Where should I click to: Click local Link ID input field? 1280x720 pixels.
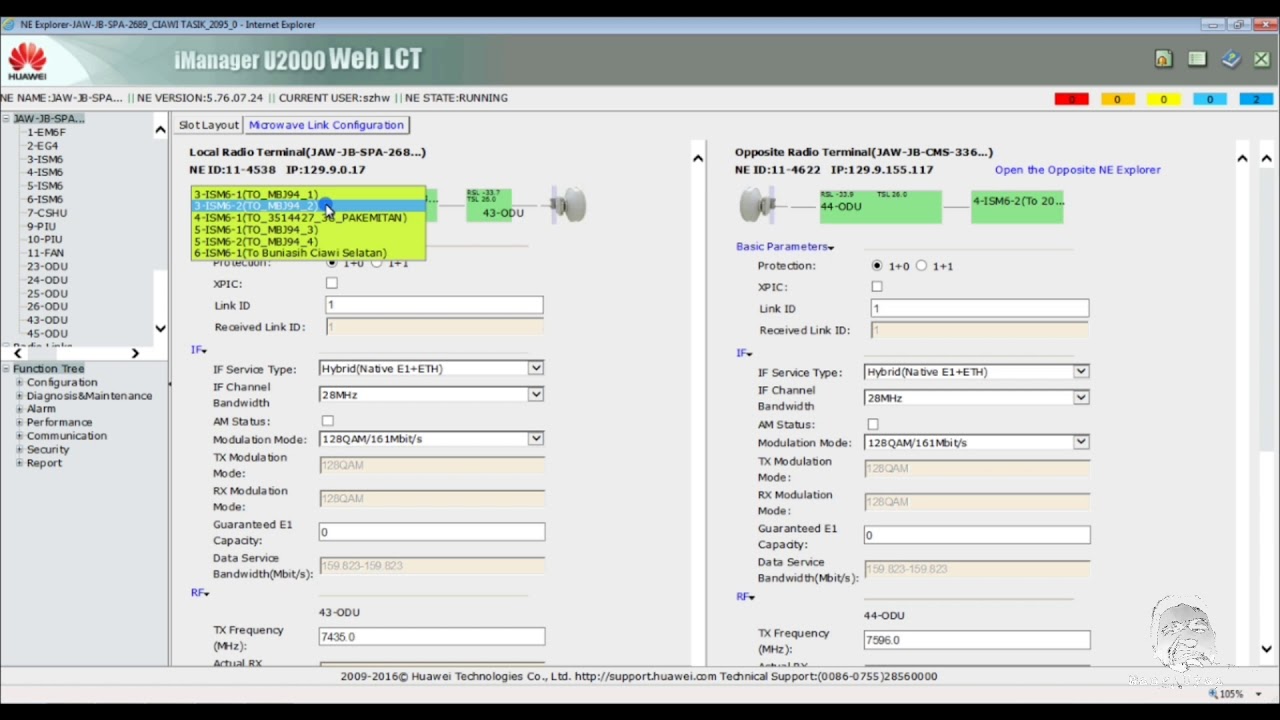pyautogui.click(x=434, y=305)
